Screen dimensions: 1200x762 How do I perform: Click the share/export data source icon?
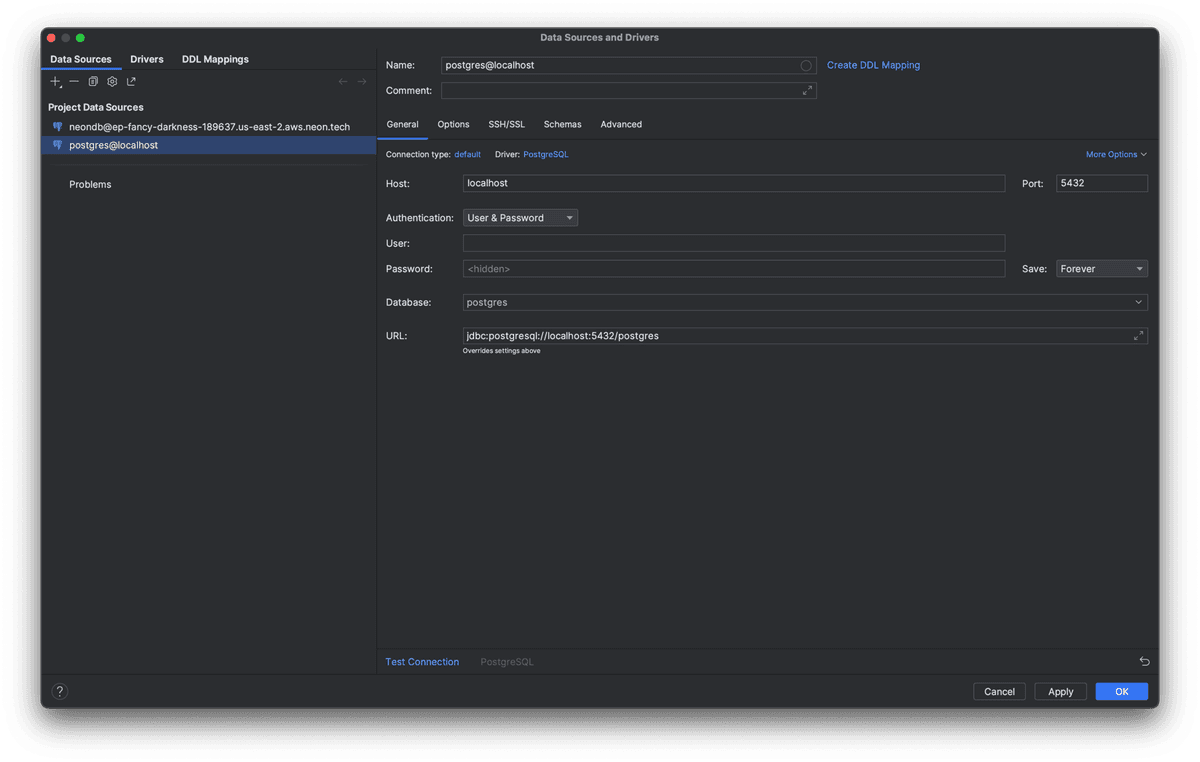click(130, 81)
